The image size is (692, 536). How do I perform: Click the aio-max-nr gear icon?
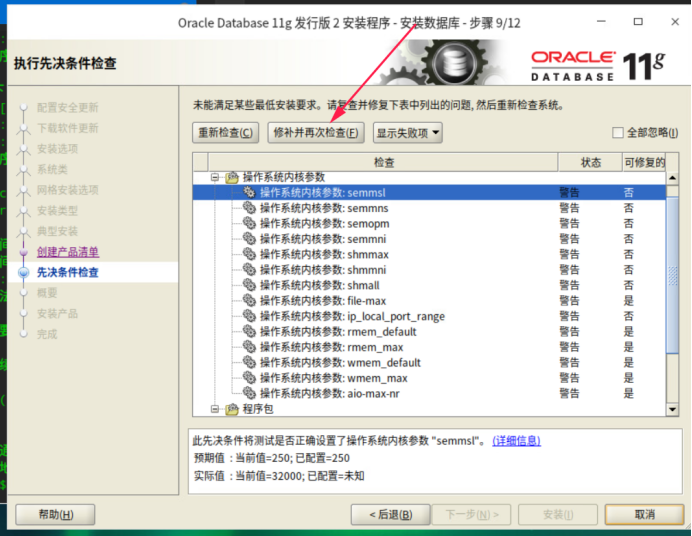tap(249, 393)
